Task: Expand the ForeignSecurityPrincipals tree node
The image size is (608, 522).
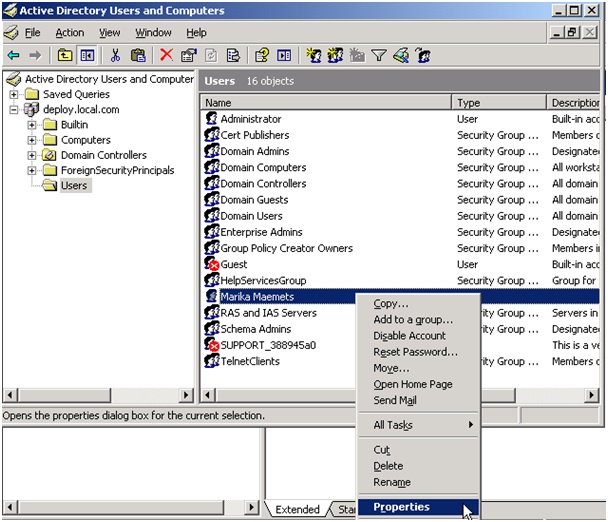Action: [32, 170]
